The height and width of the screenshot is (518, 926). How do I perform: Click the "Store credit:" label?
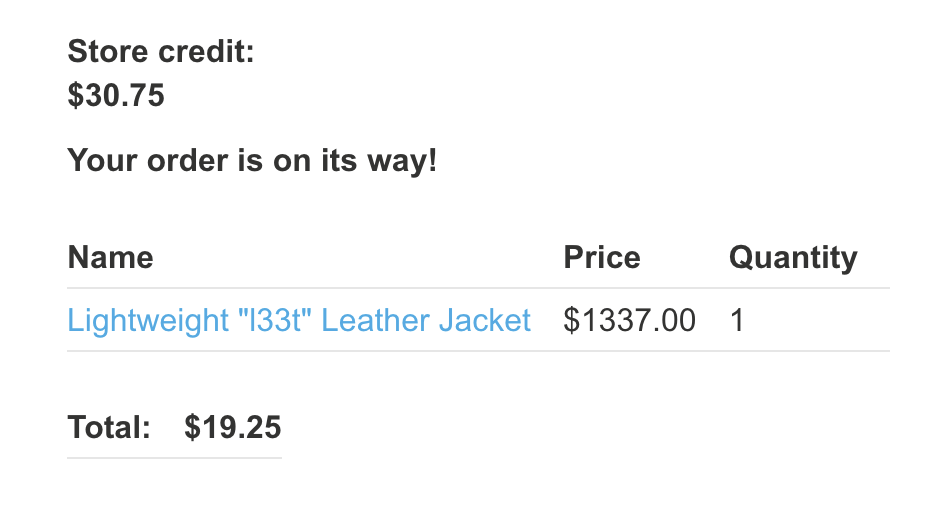pos(161,50)
